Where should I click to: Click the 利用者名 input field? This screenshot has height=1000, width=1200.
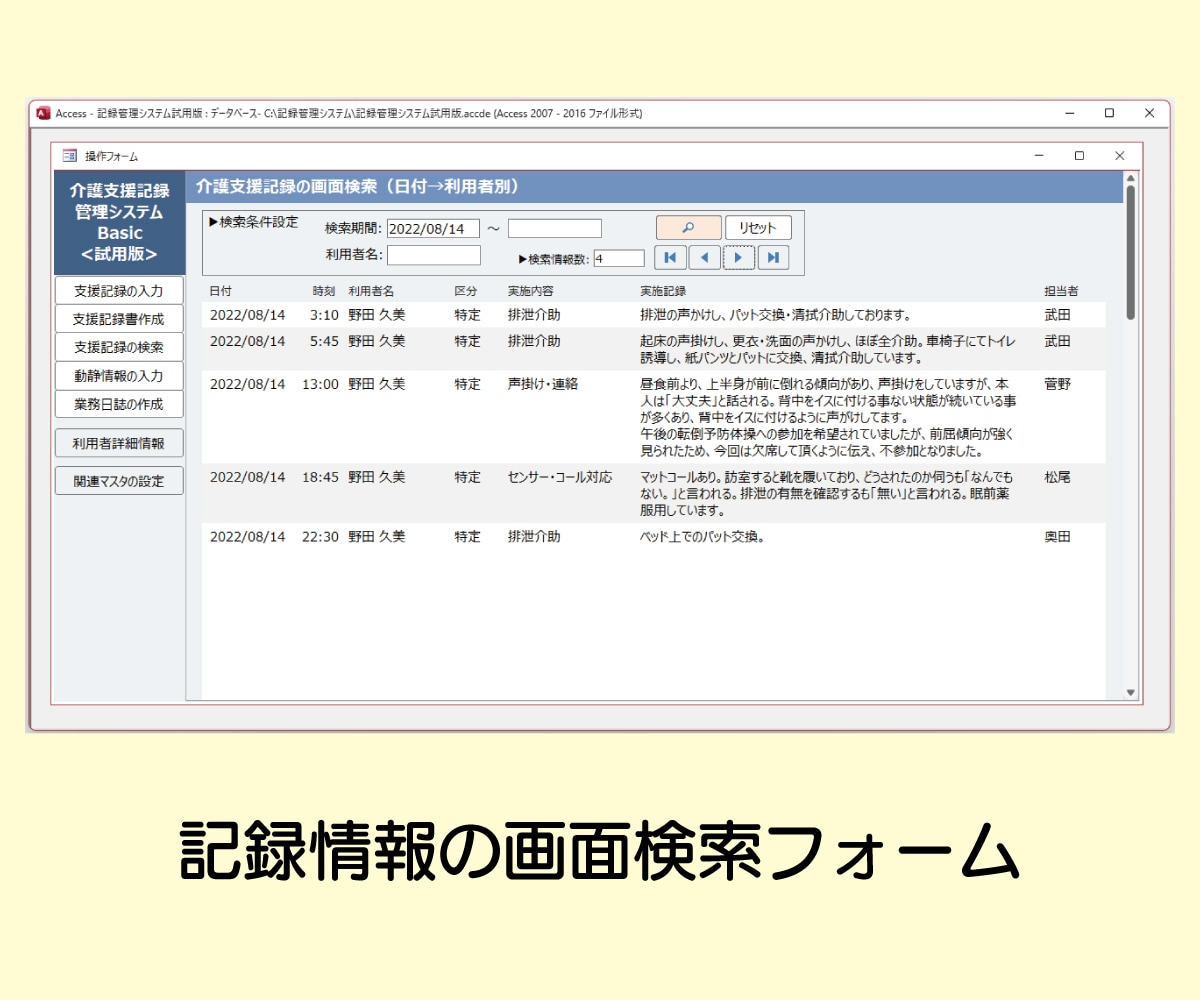434,255
